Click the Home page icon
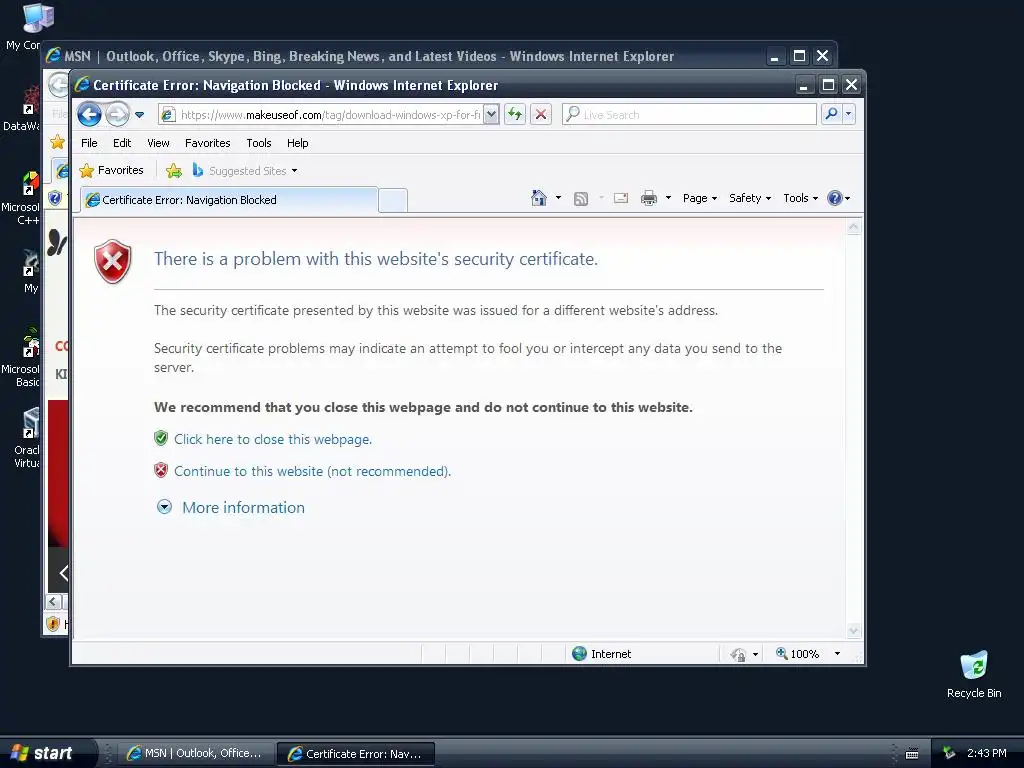The width and height of the screenshot is (1024, 768). pyautogui.click(x=539, y=198)
